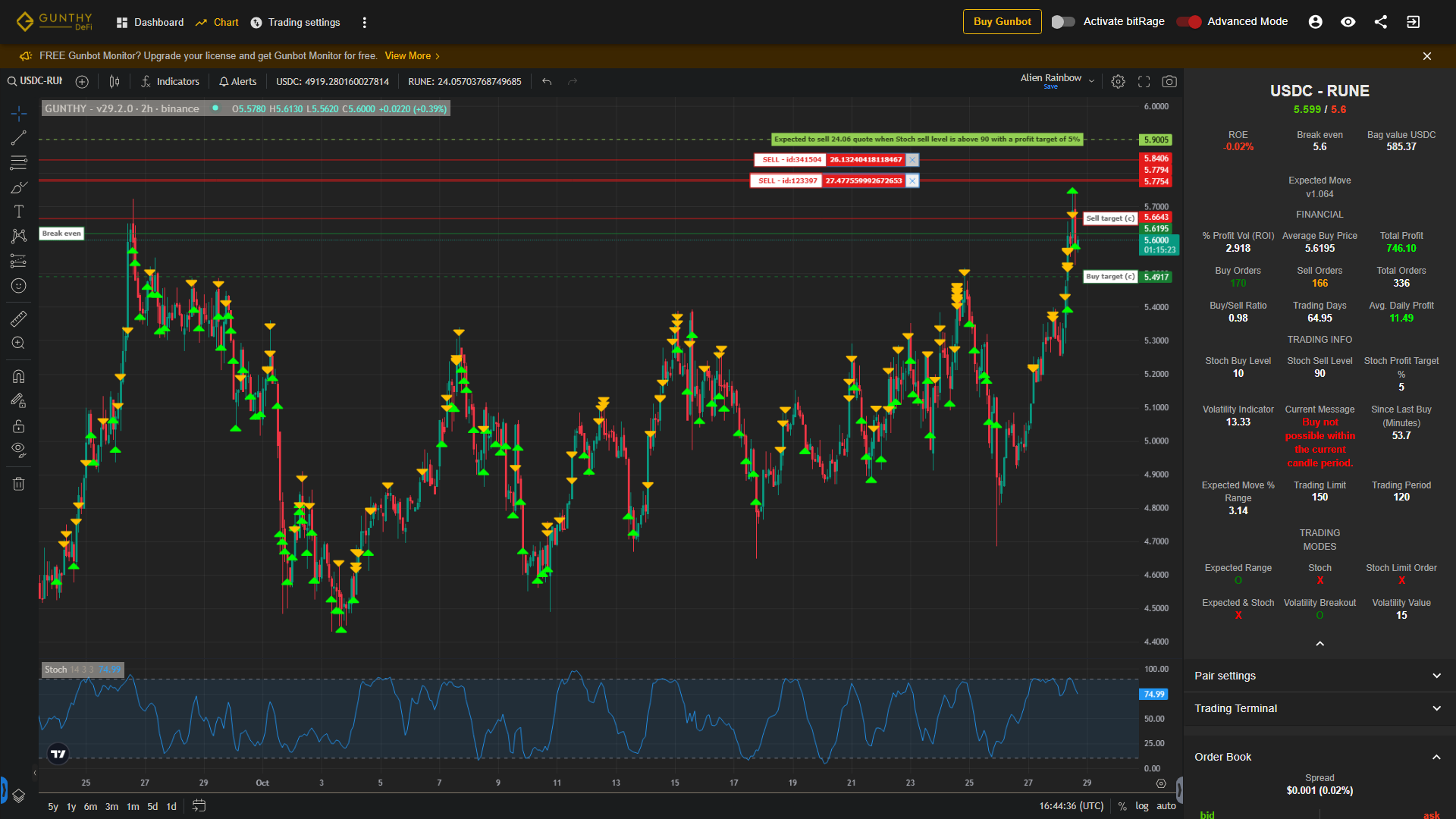Open Trading settings
The height and width of the screenshot is (819, 1456).
pyautogui.click(x=296, y=23)
